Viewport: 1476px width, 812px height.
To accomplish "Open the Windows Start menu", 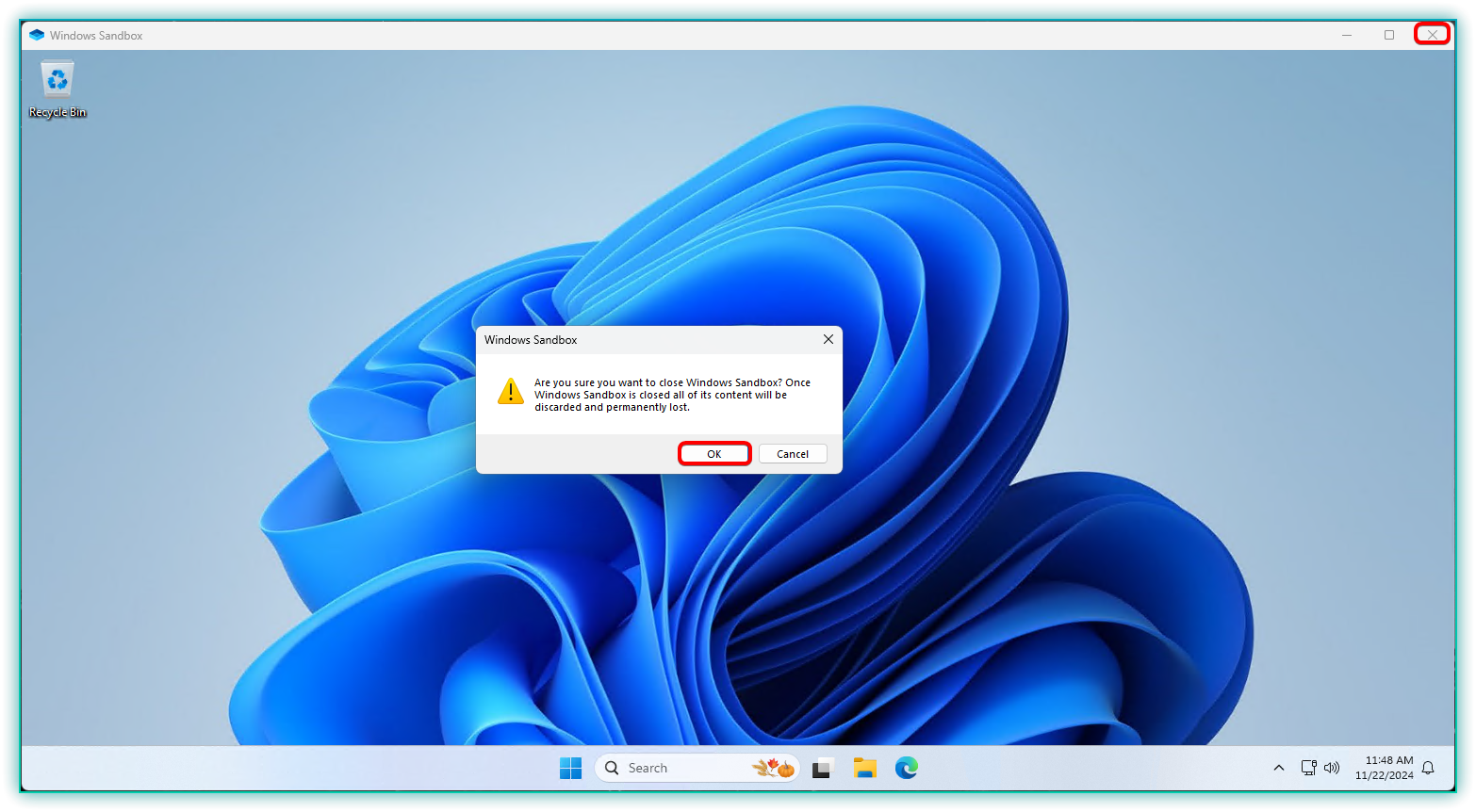I will [x=570, y=769].
